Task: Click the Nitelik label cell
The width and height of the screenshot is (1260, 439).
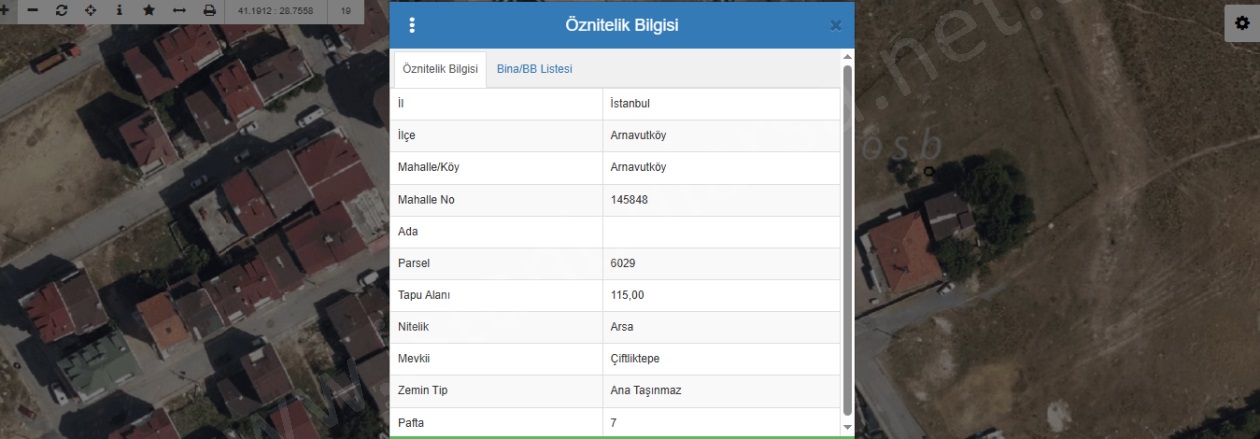Action: click(x=496, y=328)
